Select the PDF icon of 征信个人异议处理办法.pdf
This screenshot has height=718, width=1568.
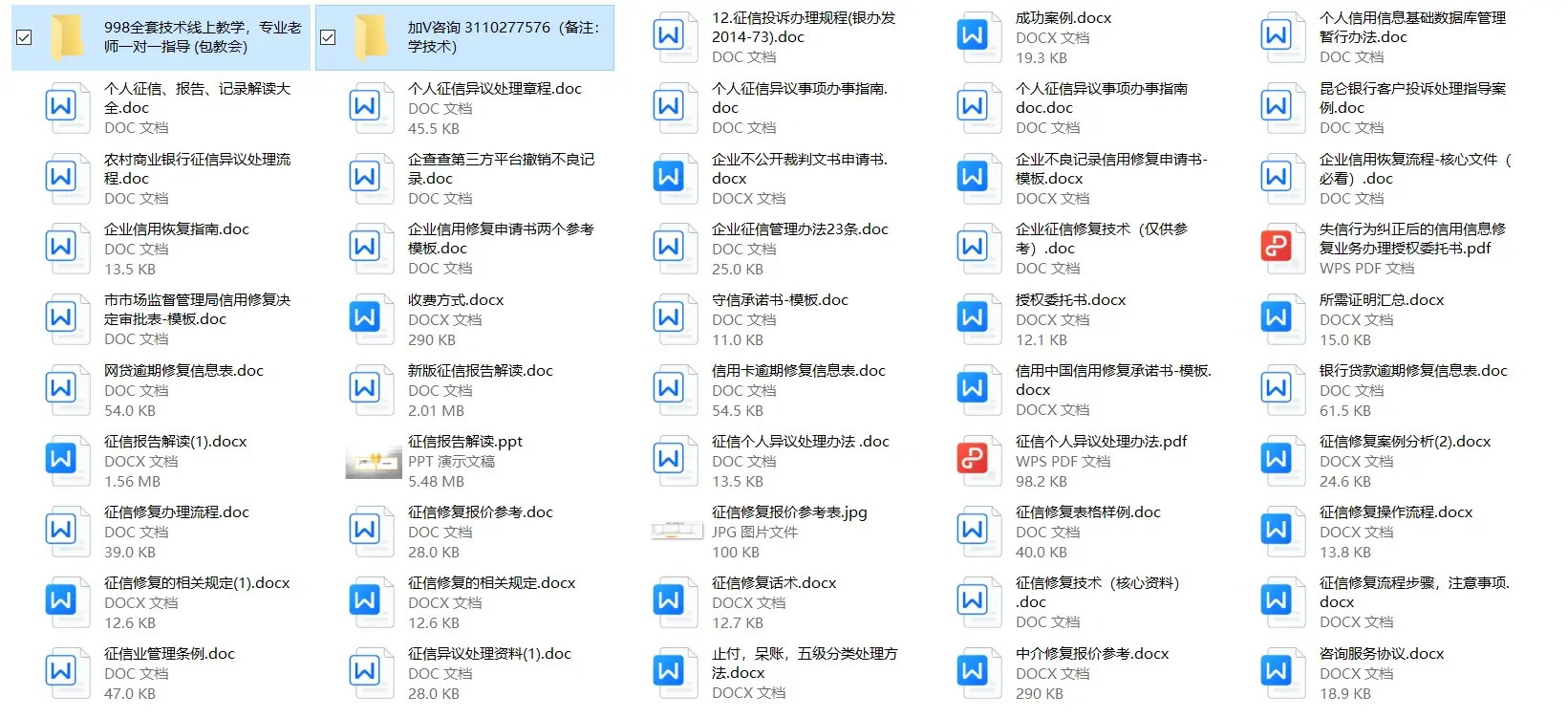(x=973, y=459)
